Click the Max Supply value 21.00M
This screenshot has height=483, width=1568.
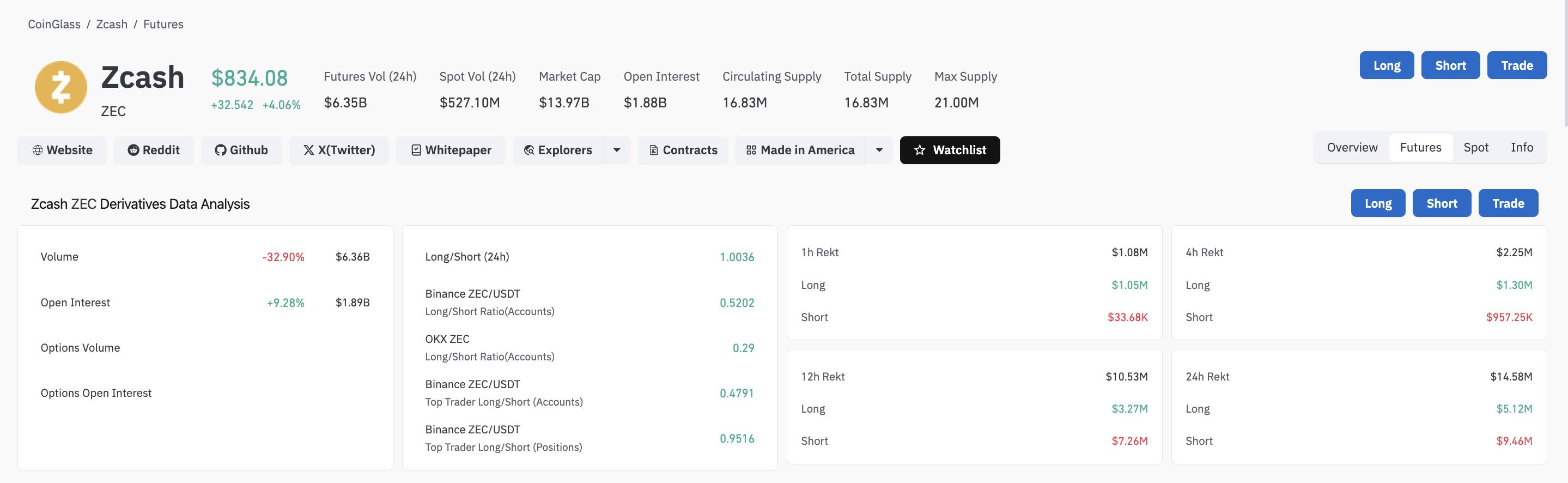click(957, 102)
